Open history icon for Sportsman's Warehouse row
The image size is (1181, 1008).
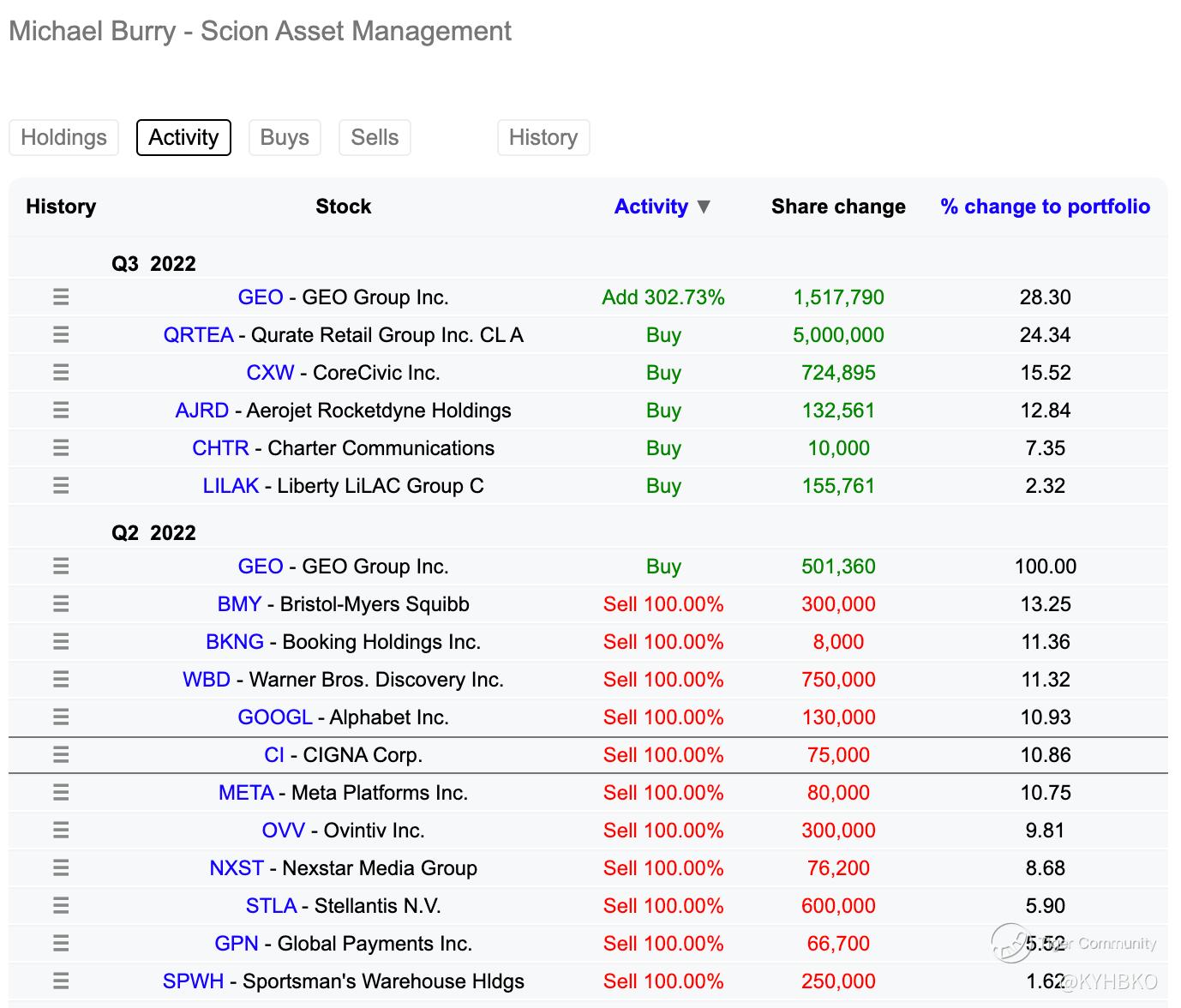pyautogui.click(x=61, y=981)
